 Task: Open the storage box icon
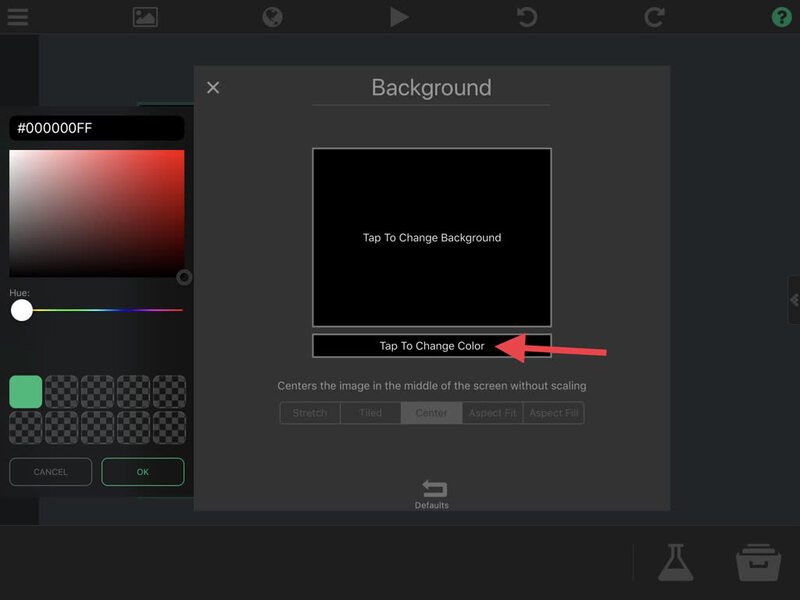[x=758, y=562]
